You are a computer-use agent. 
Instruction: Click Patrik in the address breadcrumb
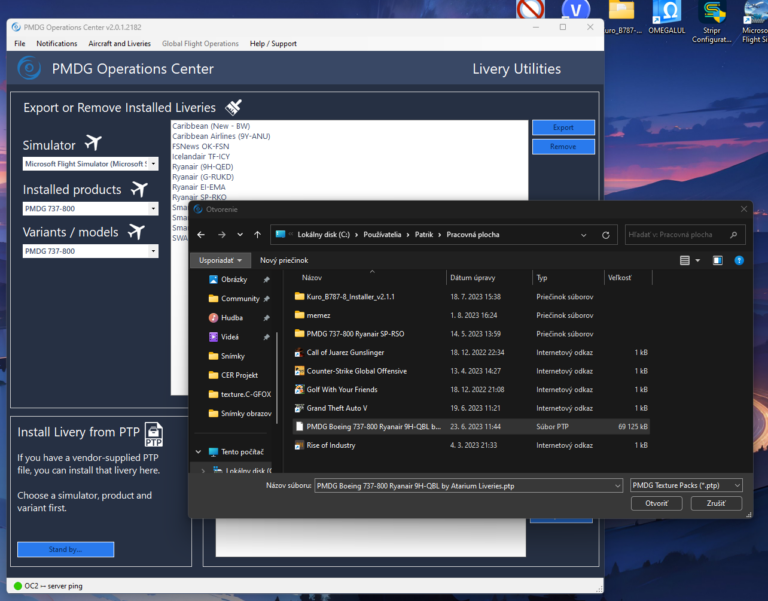coord(424,235)
